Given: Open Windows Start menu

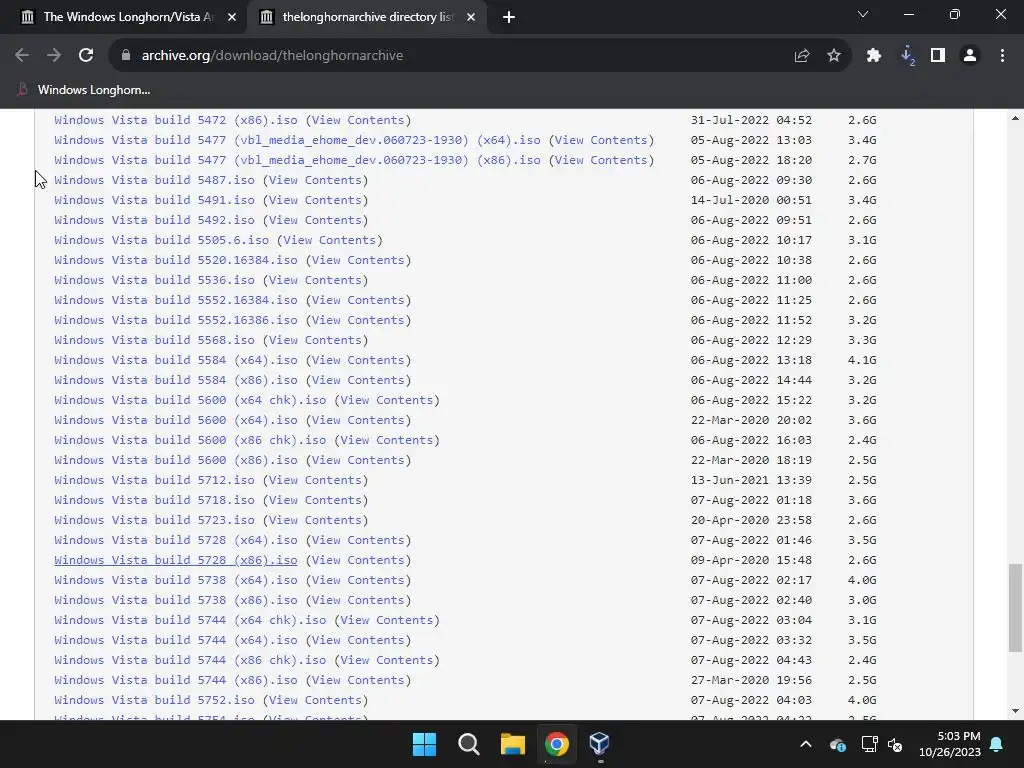Looking at the screenshot, I should click(424, 744).
